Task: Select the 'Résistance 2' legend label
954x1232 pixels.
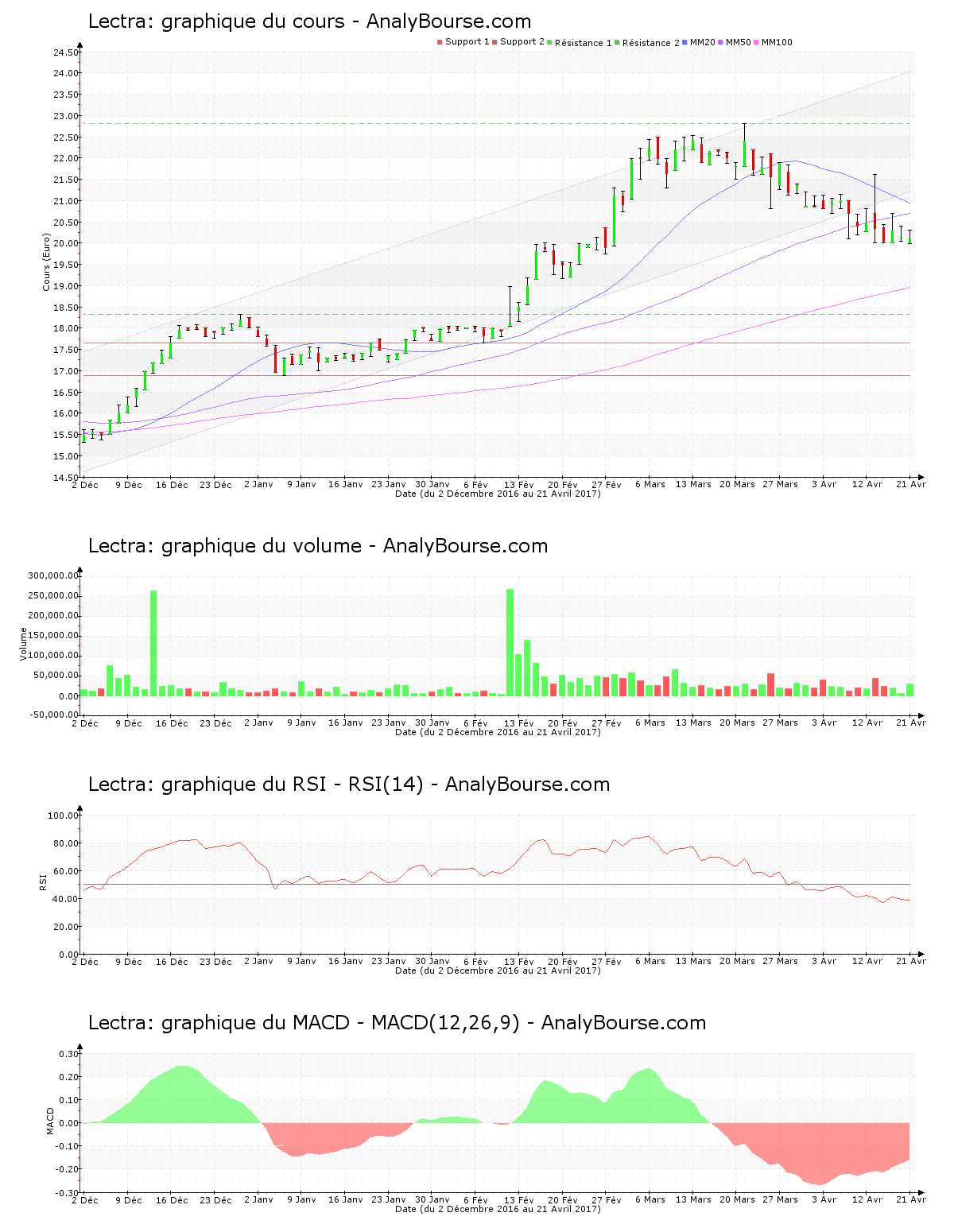Action: click(x=651, y=43)
